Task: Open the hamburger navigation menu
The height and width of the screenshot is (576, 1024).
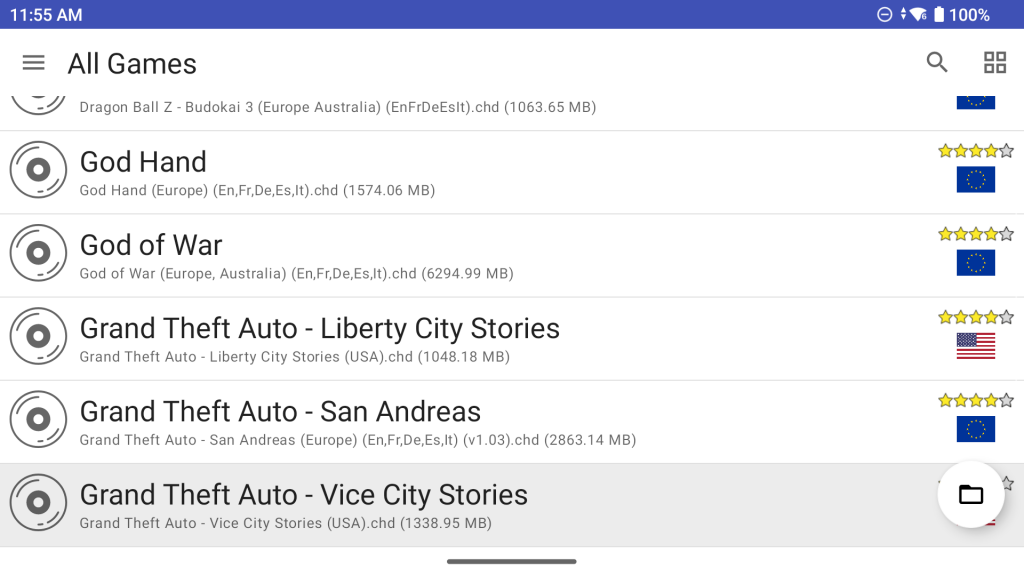Action: pos(33,63)
